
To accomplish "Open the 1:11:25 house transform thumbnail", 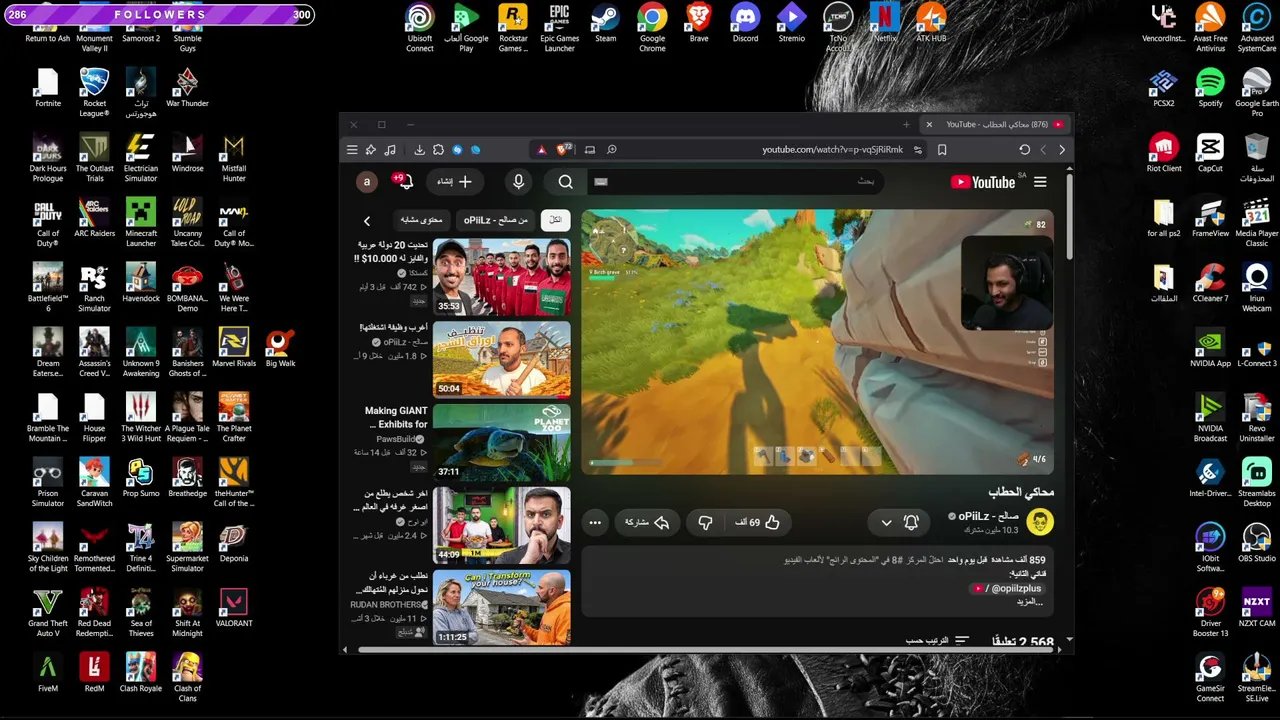I will [502, 607].
